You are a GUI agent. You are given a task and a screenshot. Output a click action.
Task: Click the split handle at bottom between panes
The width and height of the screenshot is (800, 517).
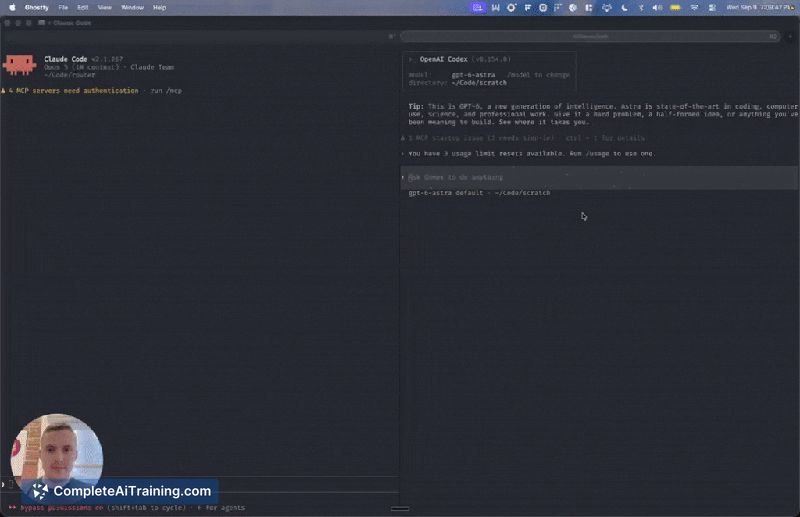(399, 509)
